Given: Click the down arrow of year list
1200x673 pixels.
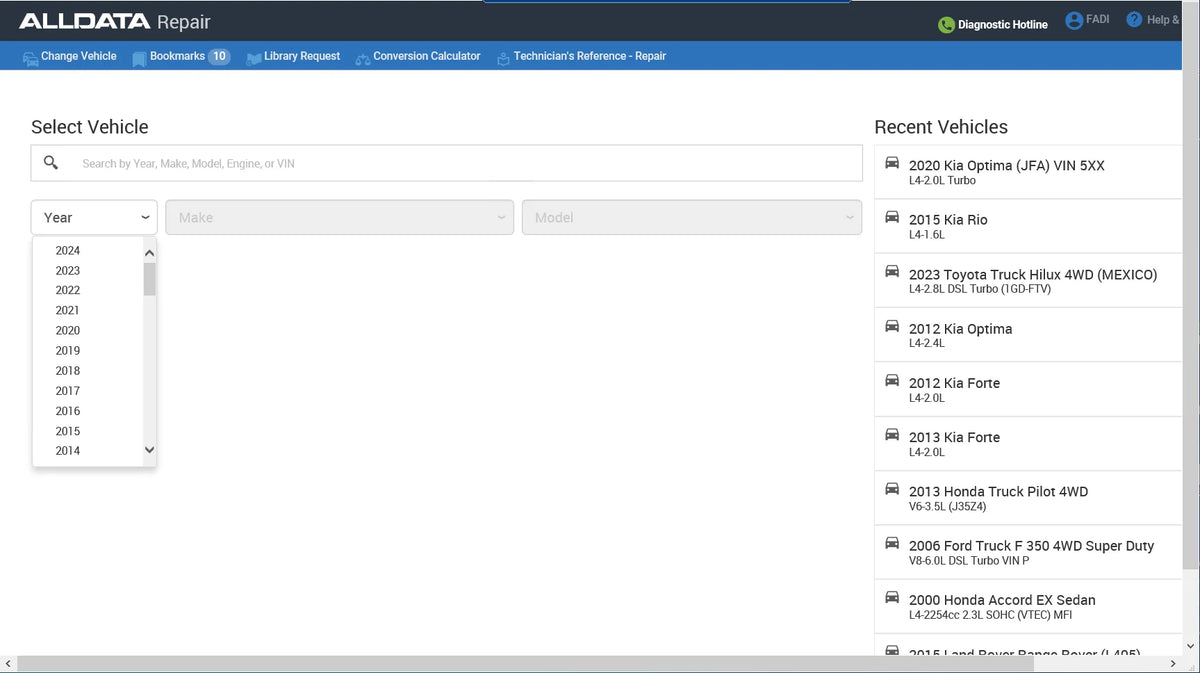Looking at the screenshot, I should coord(150,450).
